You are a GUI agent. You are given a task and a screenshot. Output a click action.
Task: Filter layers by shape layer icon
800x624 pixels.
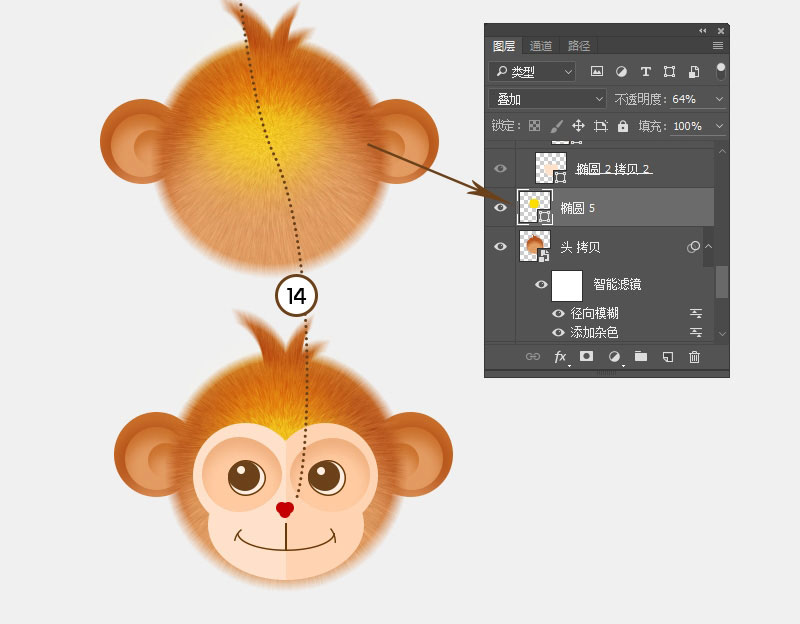point(669,71)
